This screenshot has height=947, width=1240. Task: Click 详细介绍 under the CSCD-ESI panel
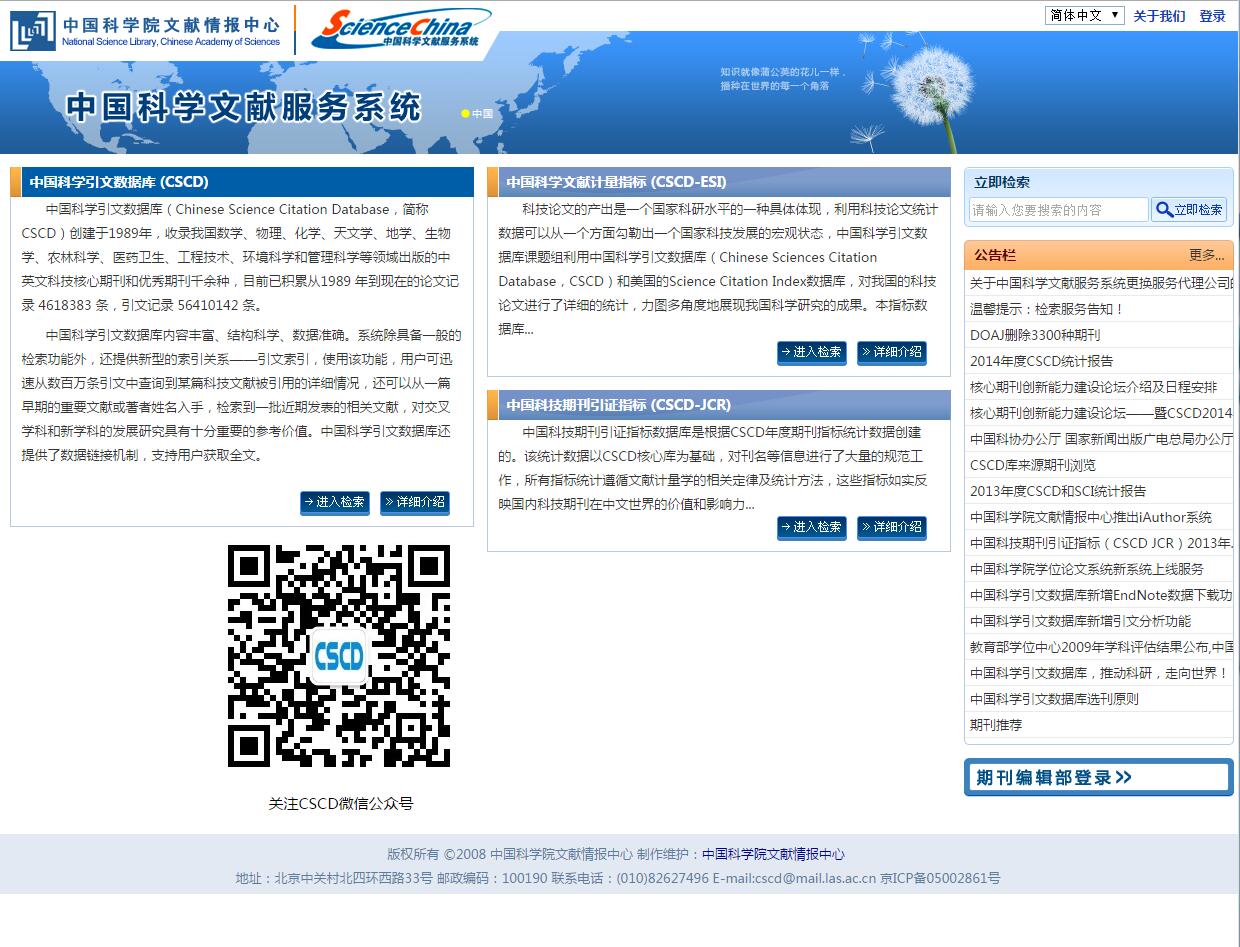tap(892, 353)
